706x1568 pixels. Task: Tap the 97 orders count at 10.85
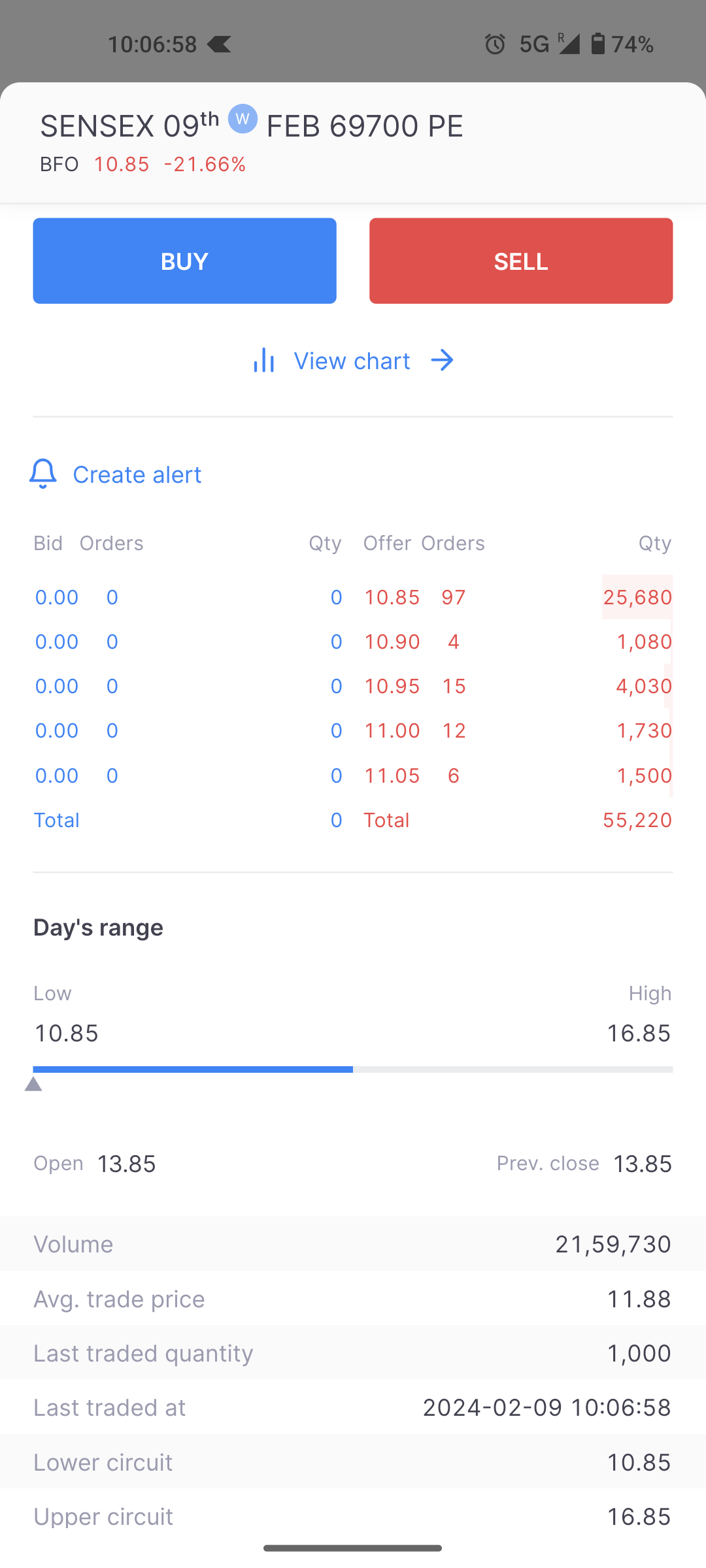click(x=454, y=597)
